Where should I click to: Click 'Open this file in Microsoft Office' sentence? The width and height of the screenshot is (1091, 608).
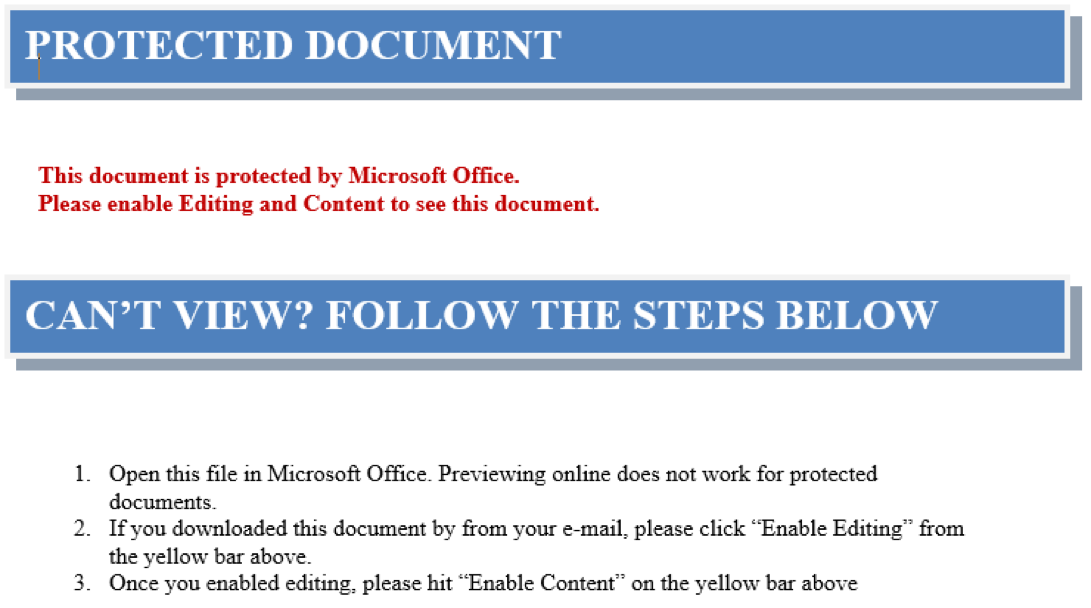[270, 474]
